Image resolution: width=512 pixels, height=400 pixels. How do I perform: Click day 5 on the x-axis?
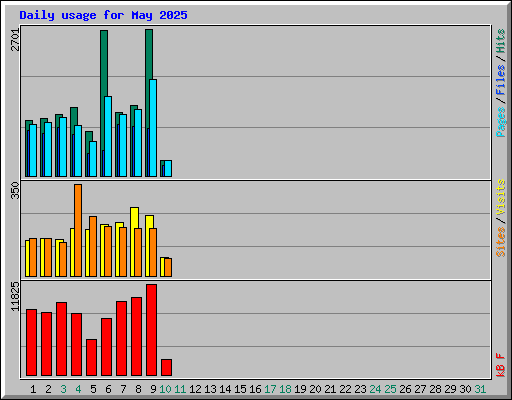[93, 389]
